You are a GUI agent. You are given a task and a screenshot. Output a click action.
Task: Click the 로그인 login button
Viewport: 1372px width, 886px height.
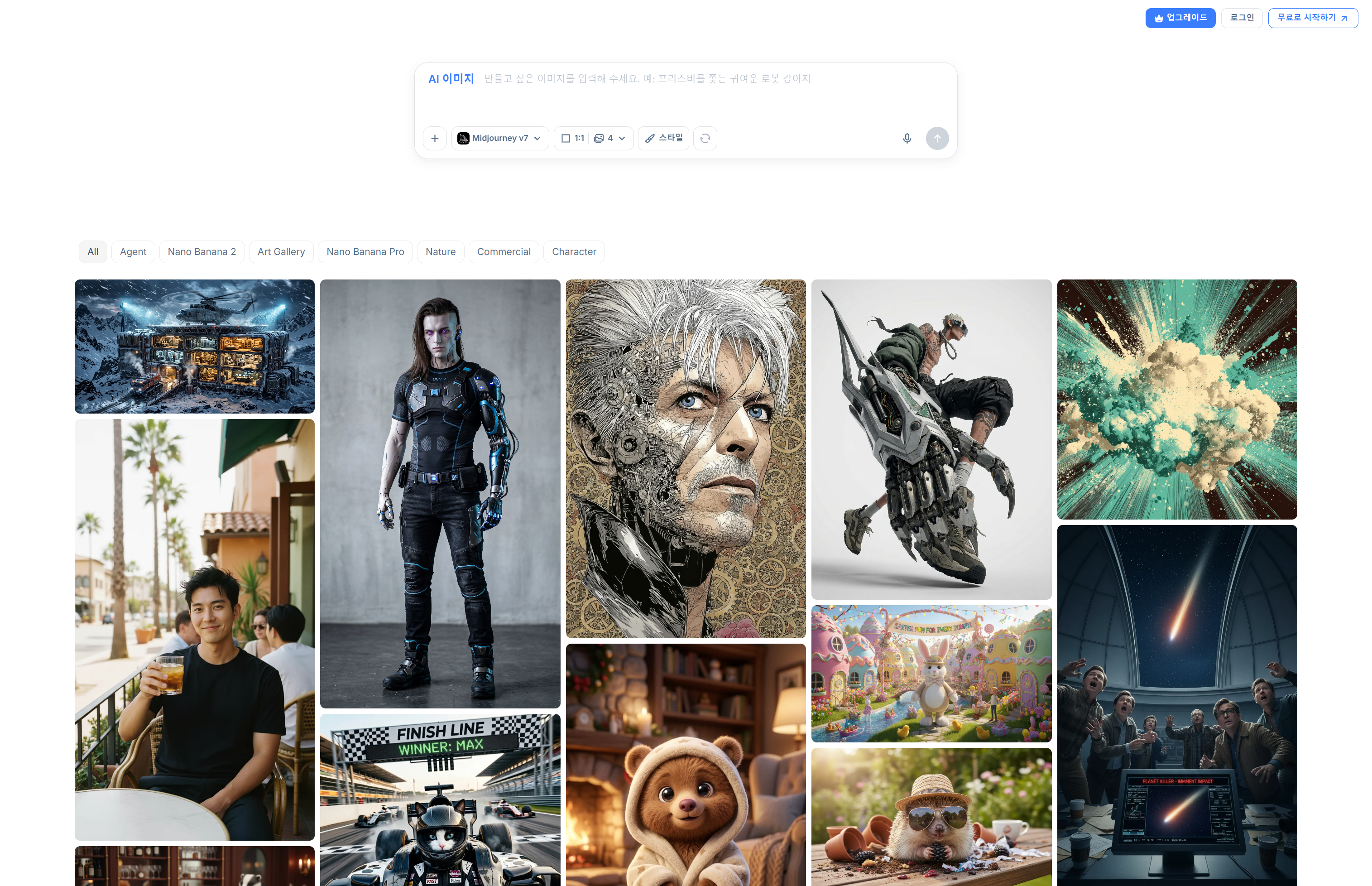click(1242, 18)
